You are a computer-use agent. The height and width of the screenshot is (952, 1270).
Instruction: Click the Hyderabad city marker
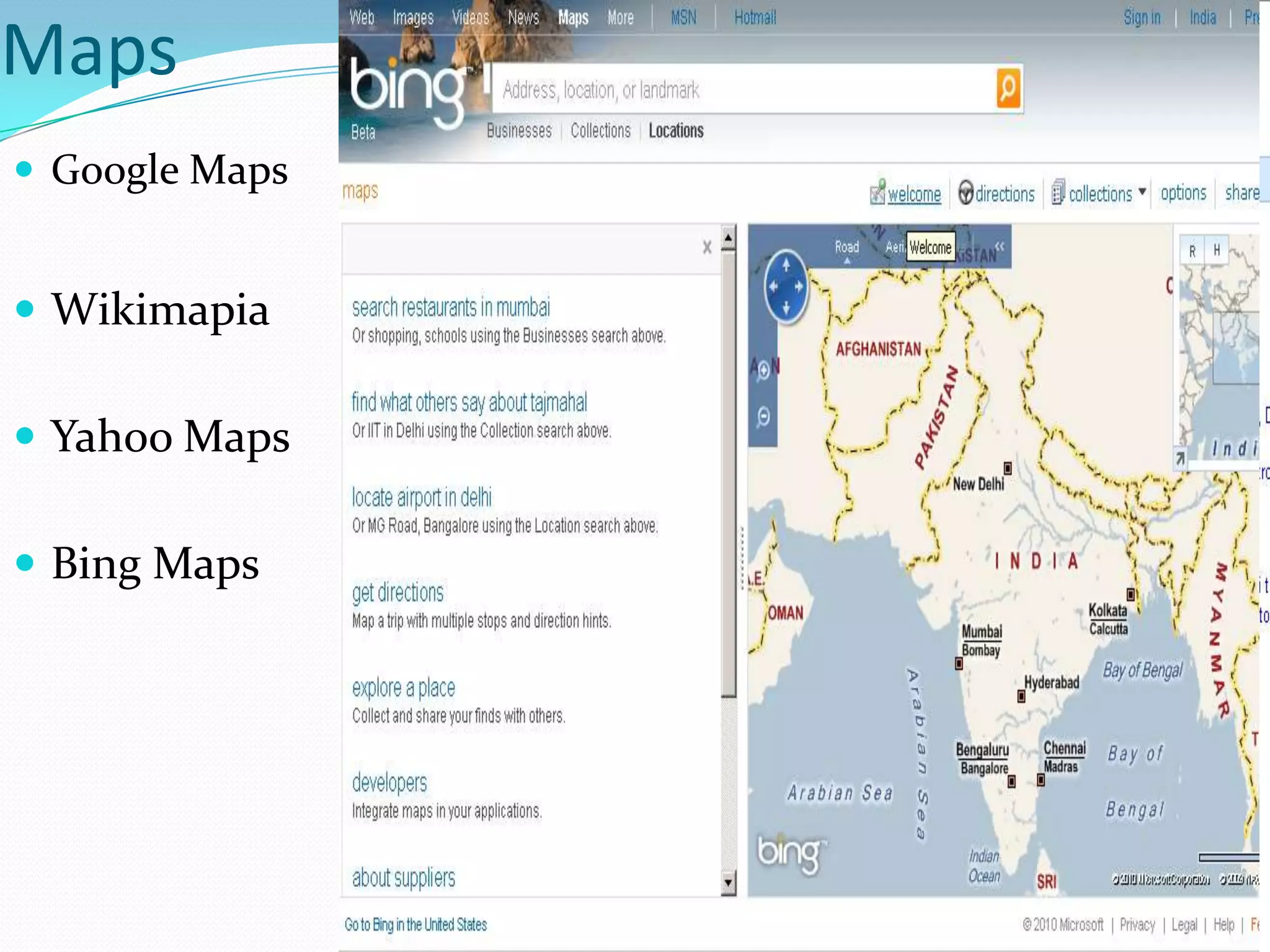pyautogui.click(x=1021, y=697)
